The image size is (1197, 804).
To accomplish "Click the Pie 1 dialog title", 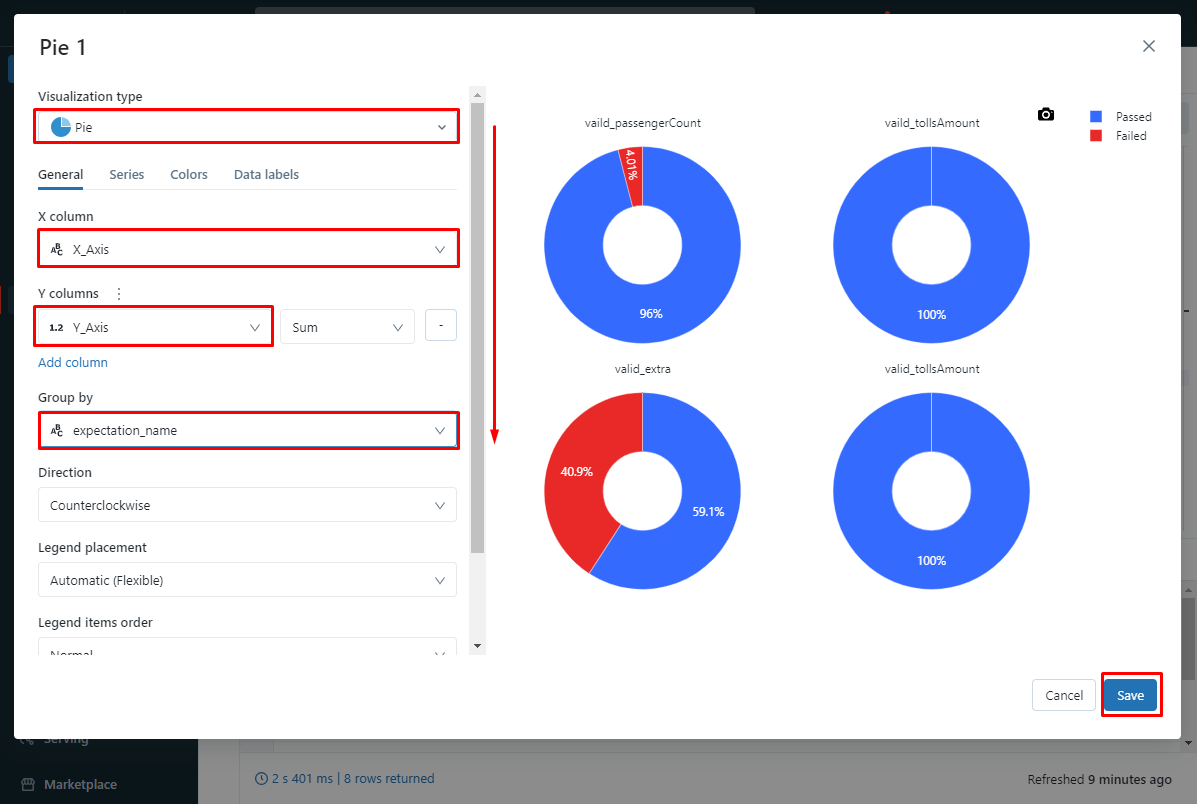I will (x=63, y=47).
